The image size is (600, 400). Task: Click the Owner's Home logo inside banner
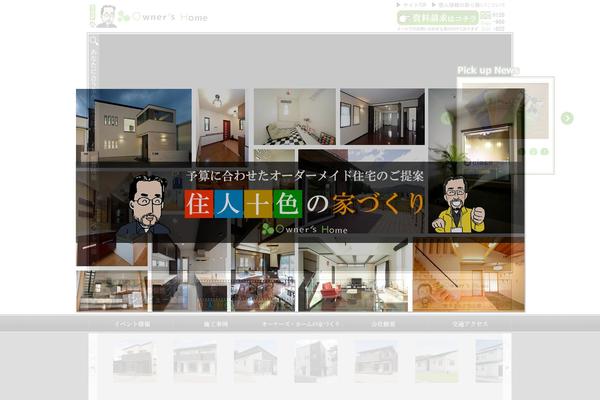(305, 229)
